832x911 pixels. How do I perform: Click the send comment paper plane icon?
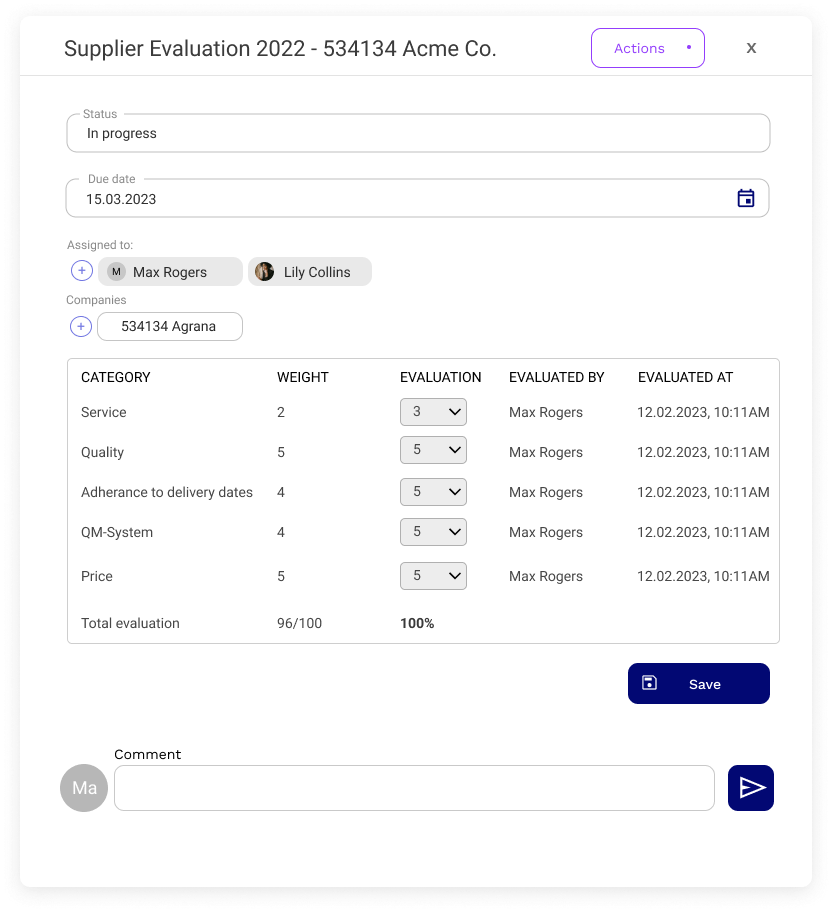click(x=750, y=788)
